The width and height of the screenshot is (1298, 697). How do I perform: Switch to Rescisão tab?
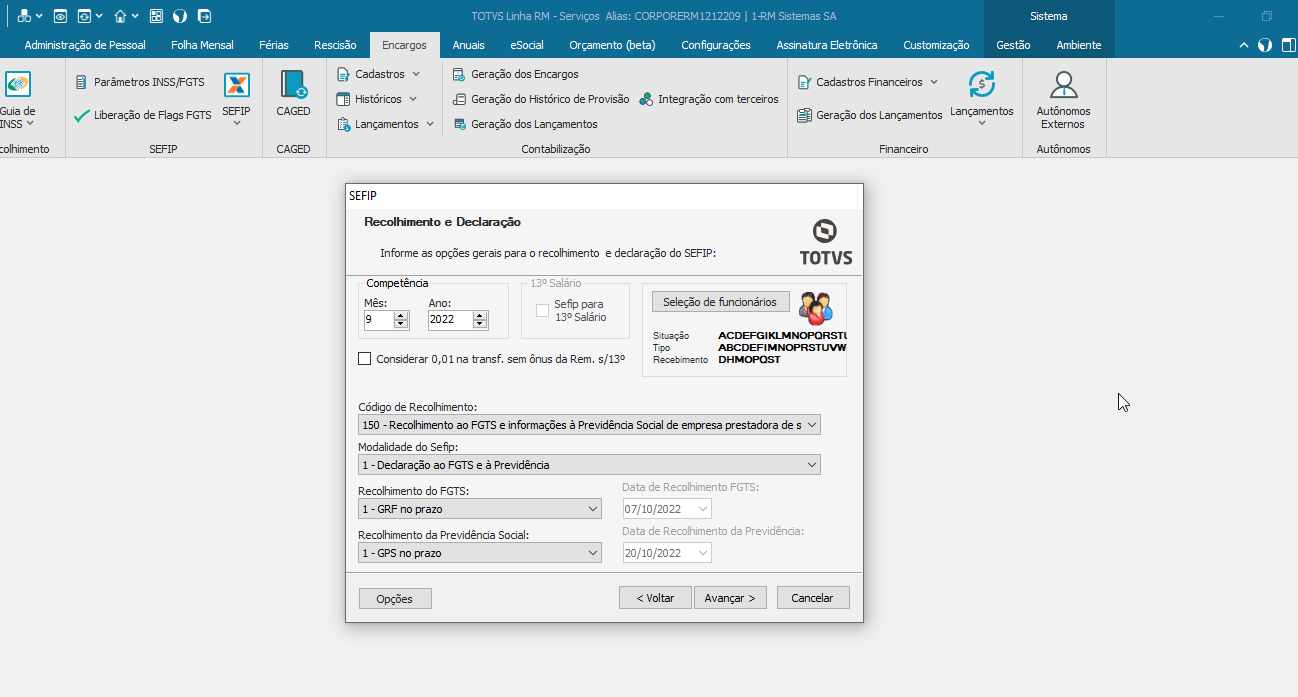pyautogui.click(x=335, y=45)
